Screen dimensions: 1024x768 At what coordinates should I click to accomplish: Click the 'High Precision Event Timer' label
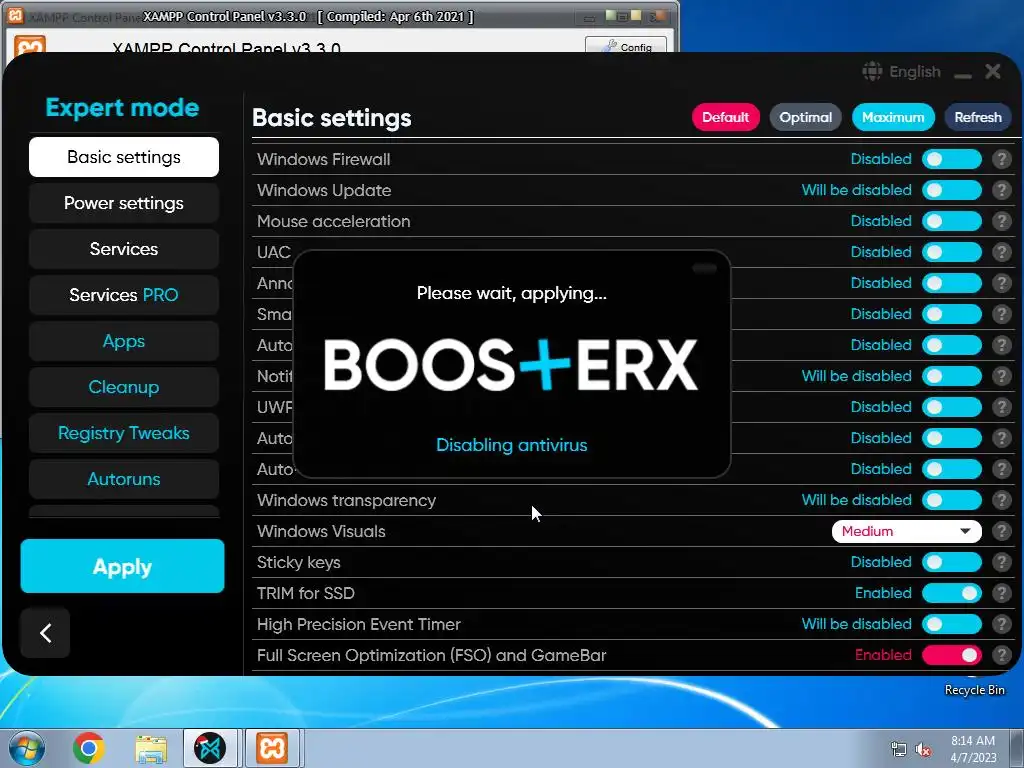click(x=359, y=624)
